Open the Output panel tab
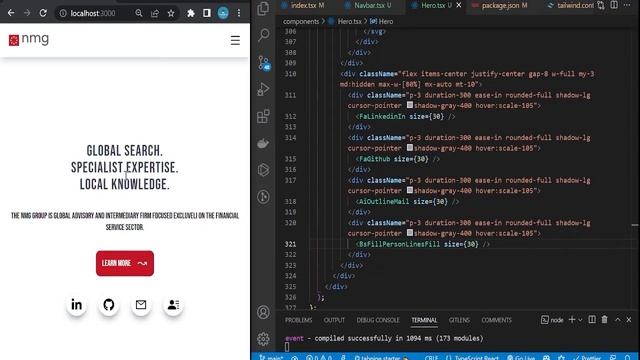This screenshot has height=360, width=640. (334, 320)
